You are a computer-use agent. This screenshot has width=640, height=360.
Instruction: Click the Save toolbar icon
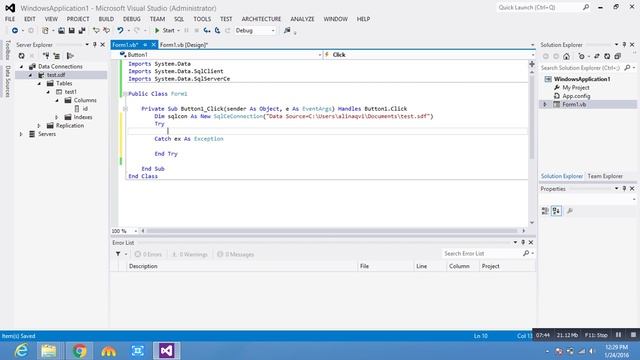coord(71,31)
